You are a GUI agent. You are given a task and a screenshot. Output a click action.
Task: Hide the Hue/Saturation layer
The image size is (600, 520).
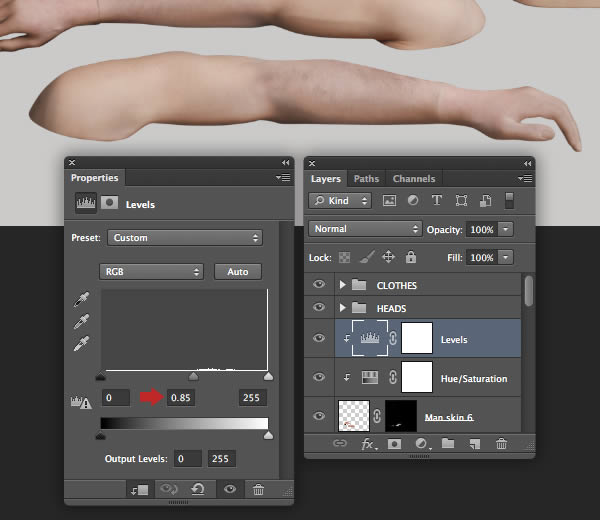(319, 377)
